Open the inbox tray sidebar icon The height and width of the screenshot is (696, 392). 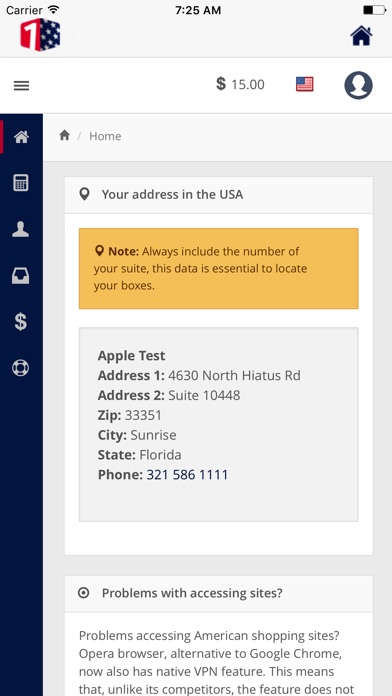20,276
